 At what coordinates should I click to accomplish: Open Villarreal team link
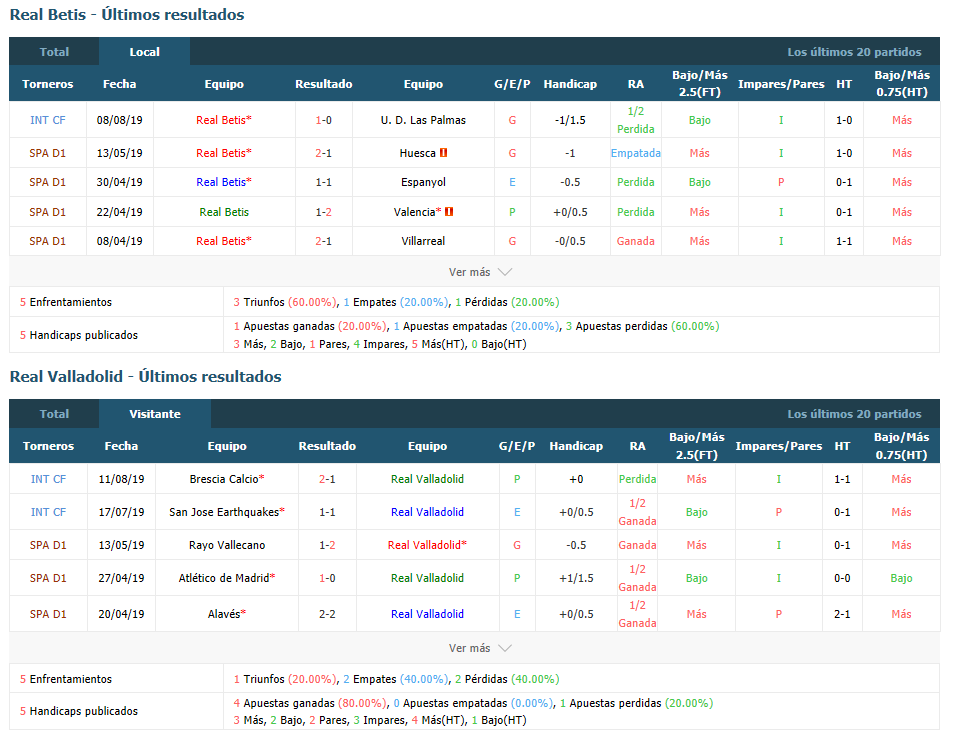click(423, 241)
